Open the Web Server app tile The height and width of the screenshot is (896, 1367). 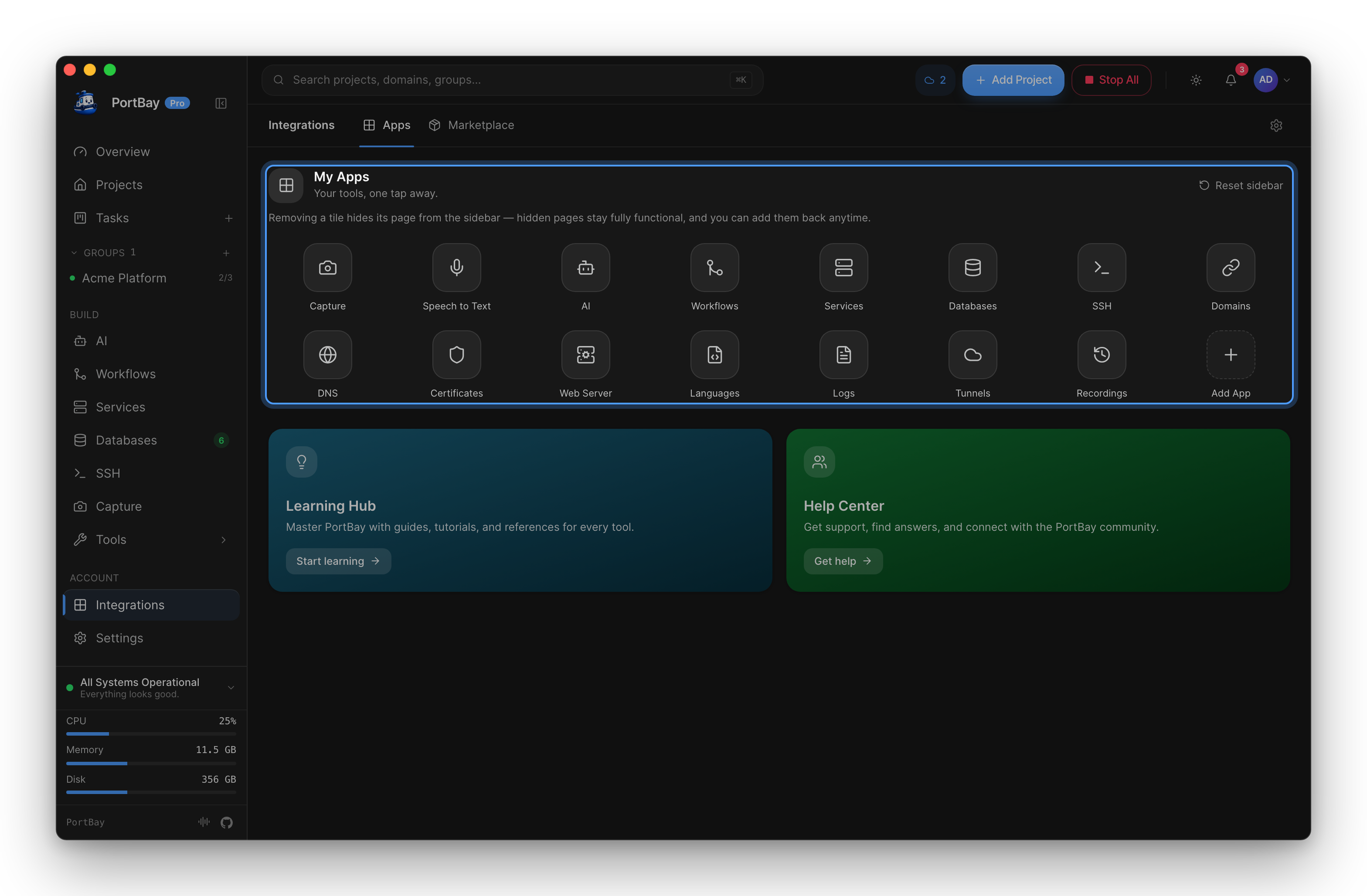pyautogui.click(x=585, y=354)
